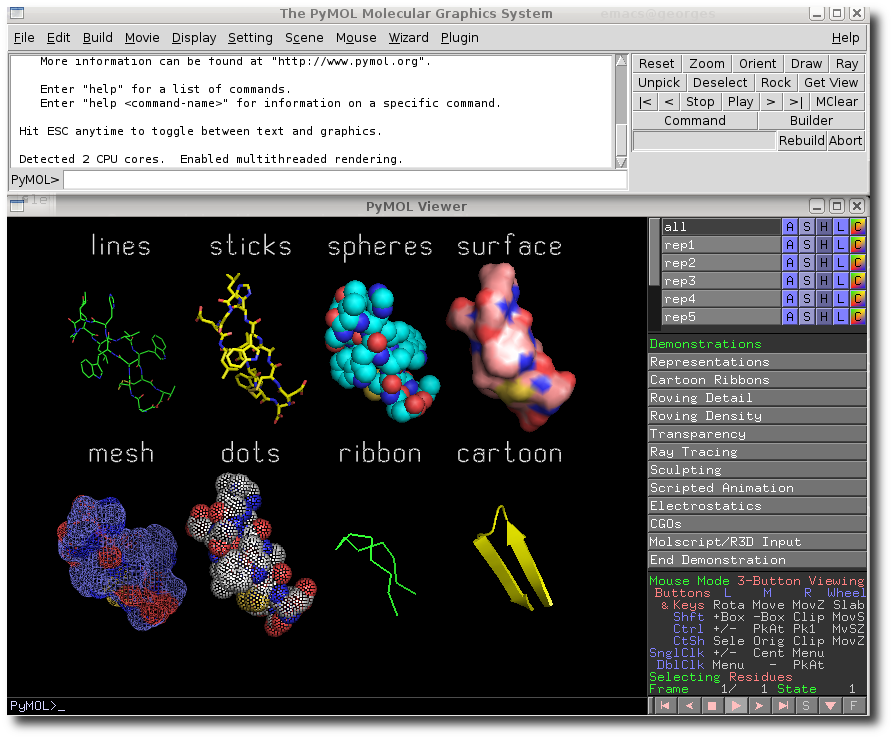Open the color menu for rep1
This screenshot has width=893, height=739.
[858, 245]
